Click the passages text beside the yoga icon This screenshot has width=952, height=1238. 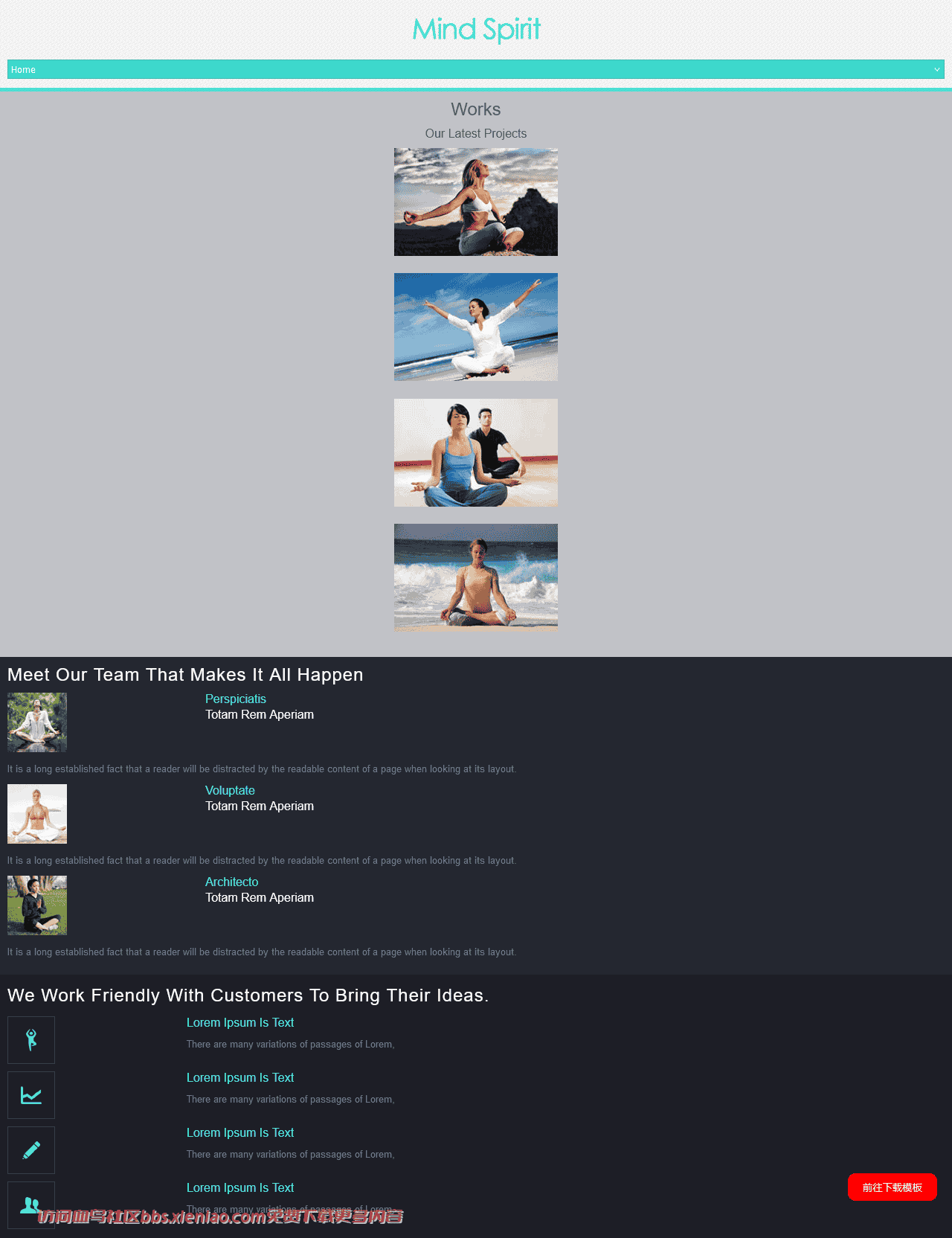(x=291, y=1044)
